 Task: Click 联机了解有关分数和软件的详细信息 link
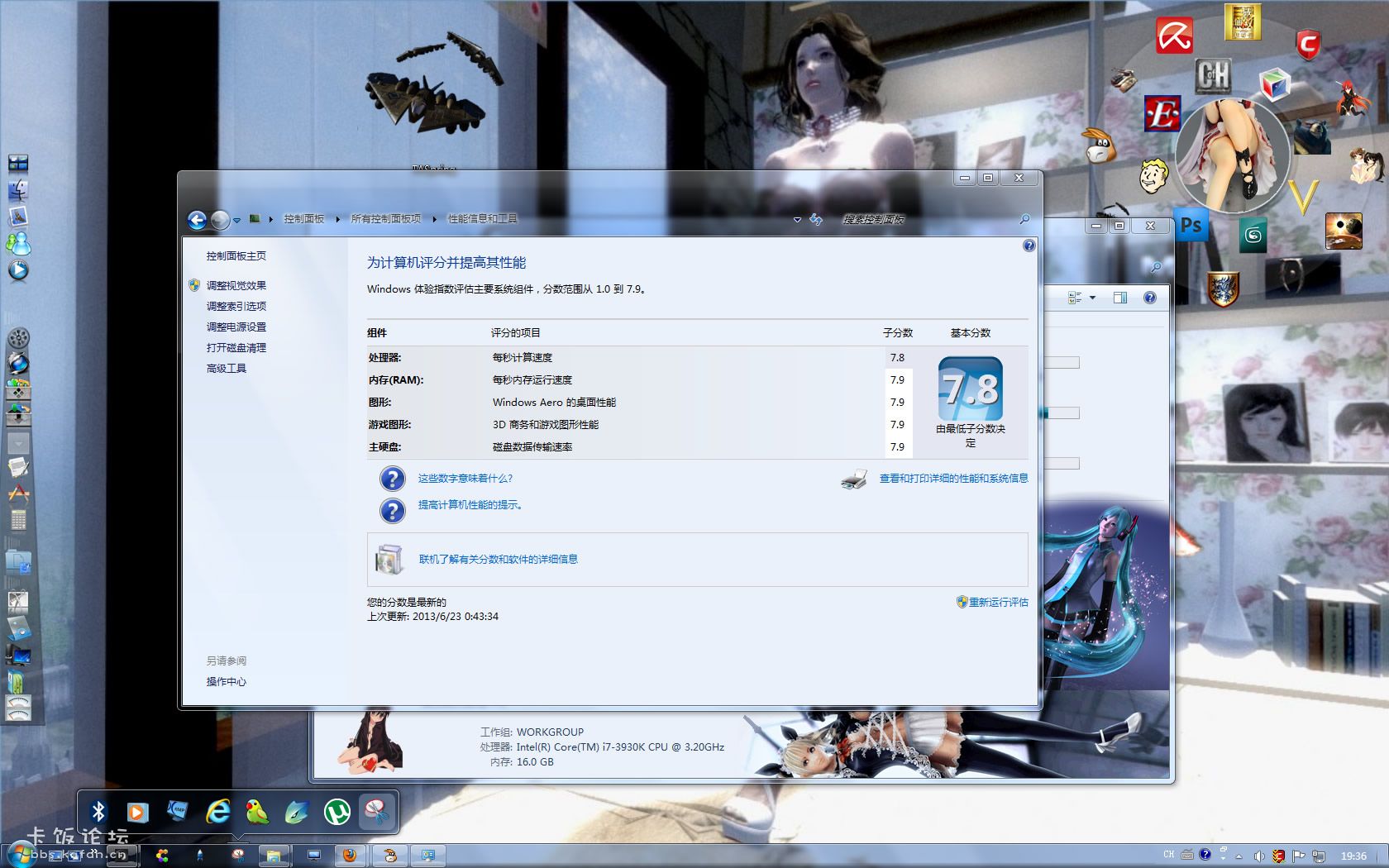pos(499,559)
